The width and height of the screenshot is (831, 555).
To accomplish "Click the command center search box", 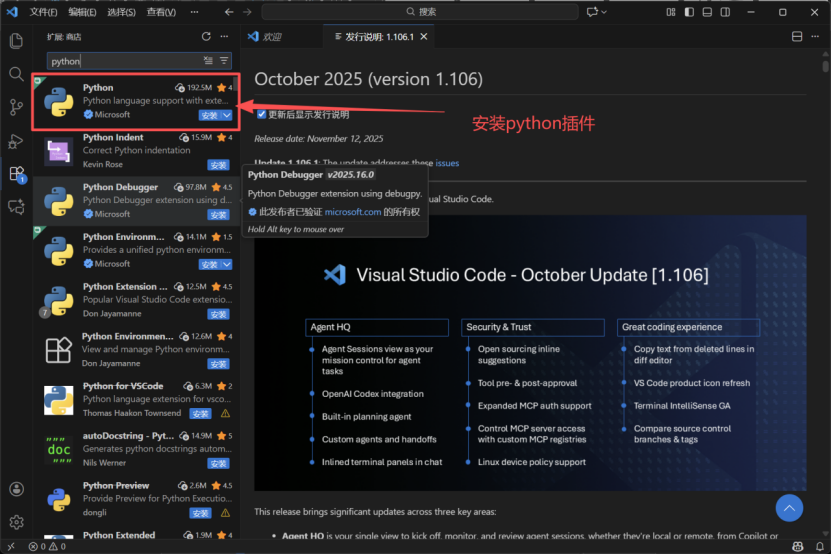I will 420,12.
